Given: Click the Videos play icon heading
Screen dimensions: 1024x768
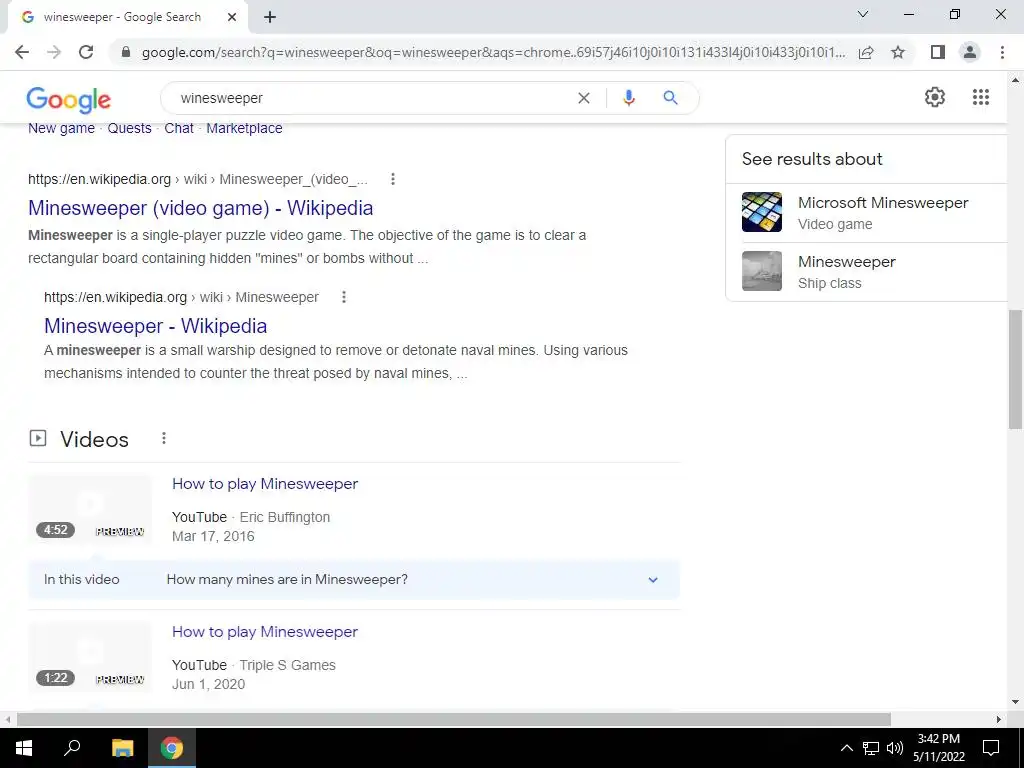Looking at the screenshot, I should [x=38, y=438].
